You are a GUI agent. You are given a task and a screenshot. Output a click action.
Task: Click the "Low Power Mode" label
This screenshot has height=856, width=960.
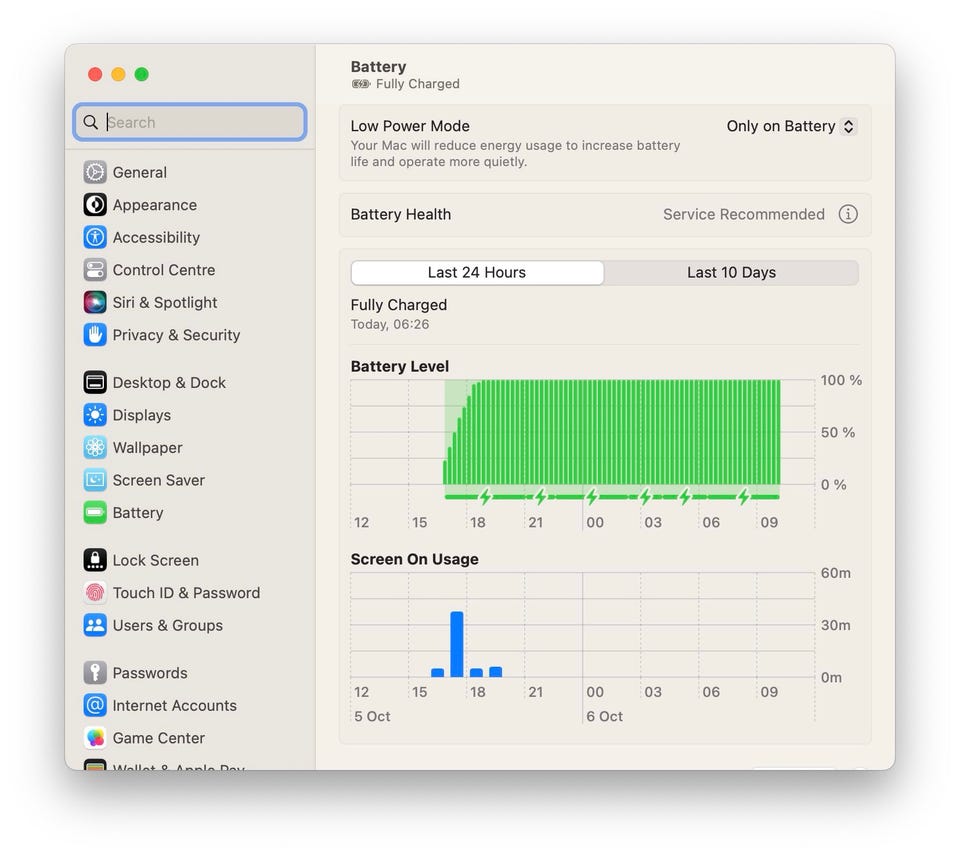tap(410, 126)
